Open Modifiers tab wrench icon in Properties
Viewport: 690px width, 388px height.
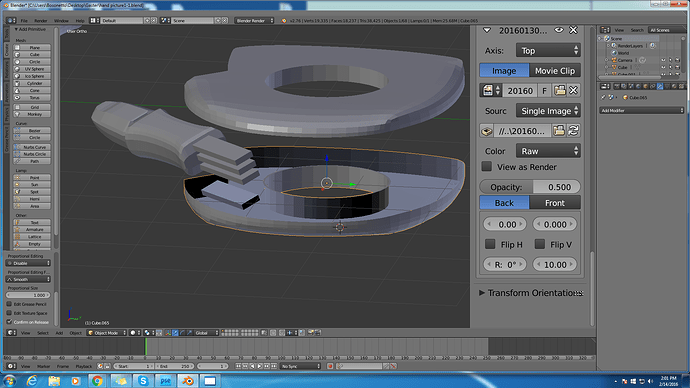click(660, 87)
